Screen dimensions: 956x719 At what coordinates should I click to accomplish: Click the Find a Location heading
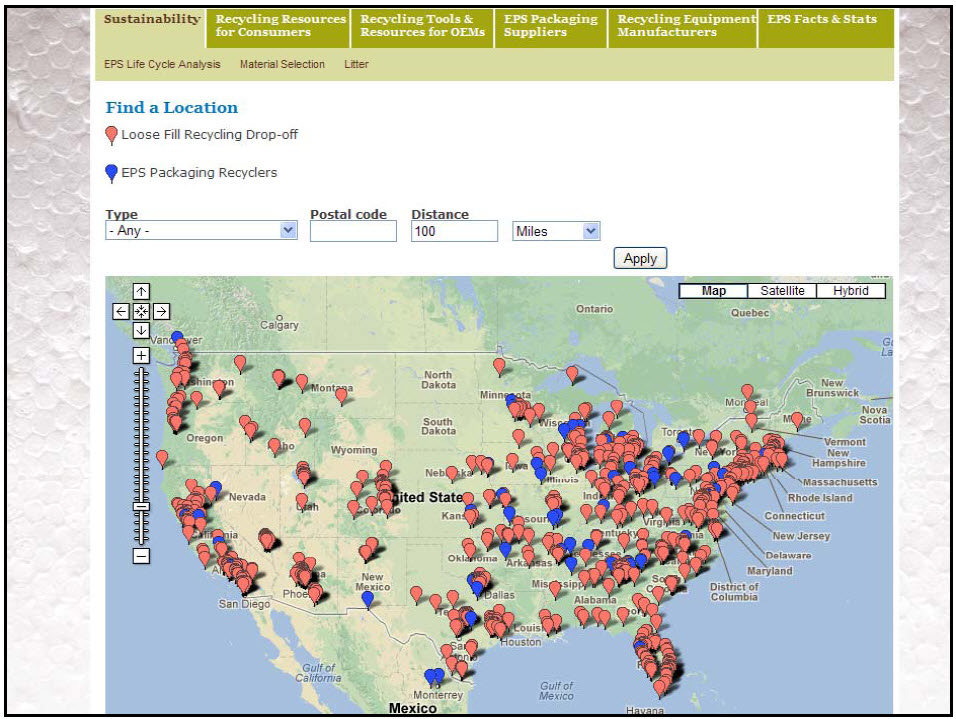tap(171, 107)
